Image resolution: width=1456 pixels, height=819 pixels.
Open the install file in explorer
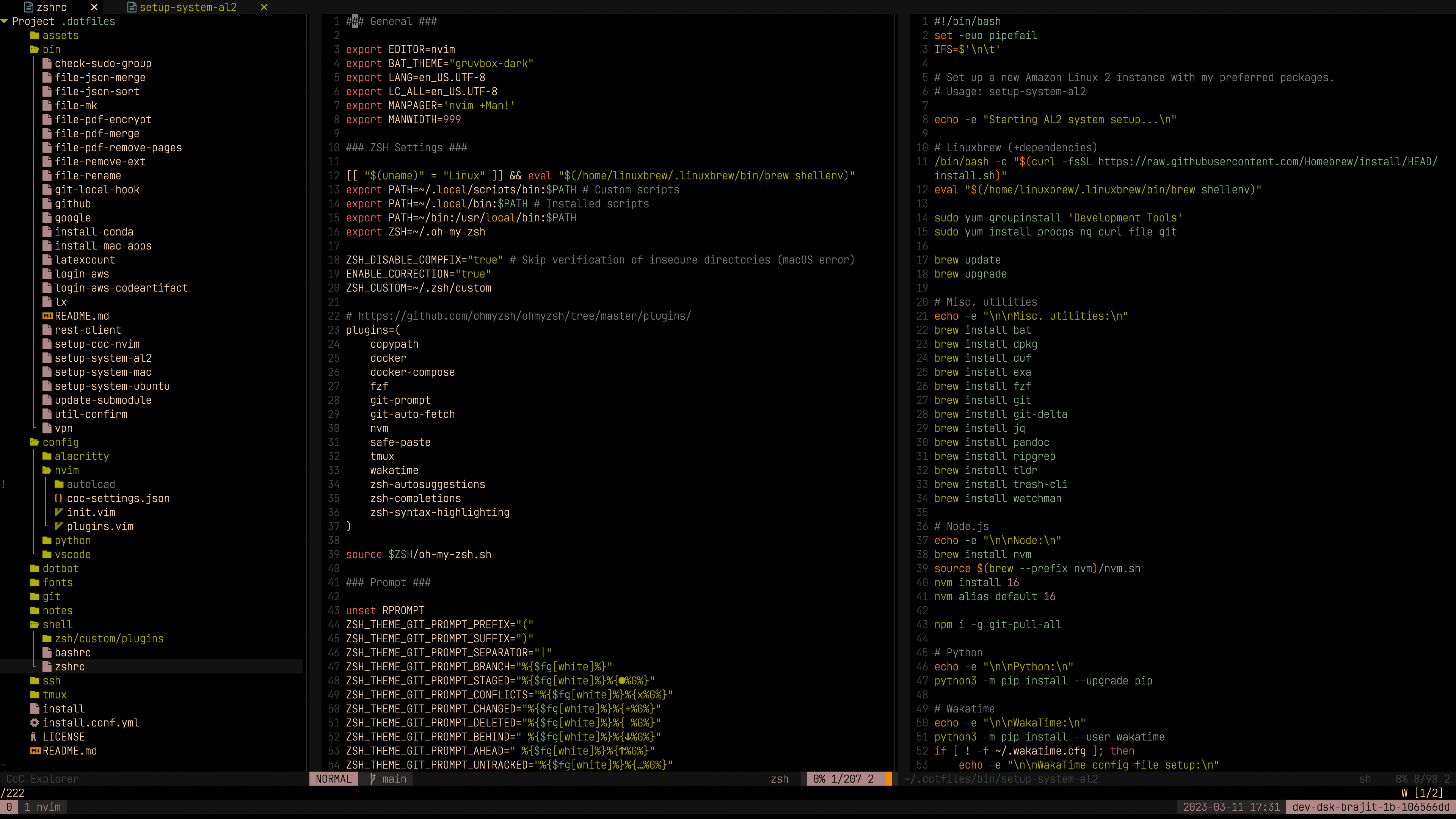[63, 709]
